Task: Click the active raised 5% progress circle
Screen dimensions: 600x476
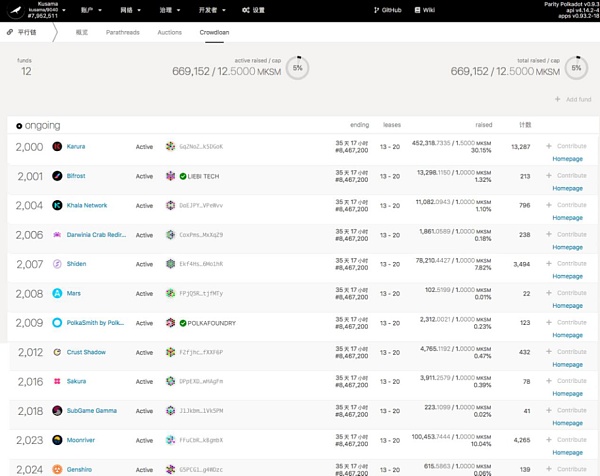Action: (296, 68)
